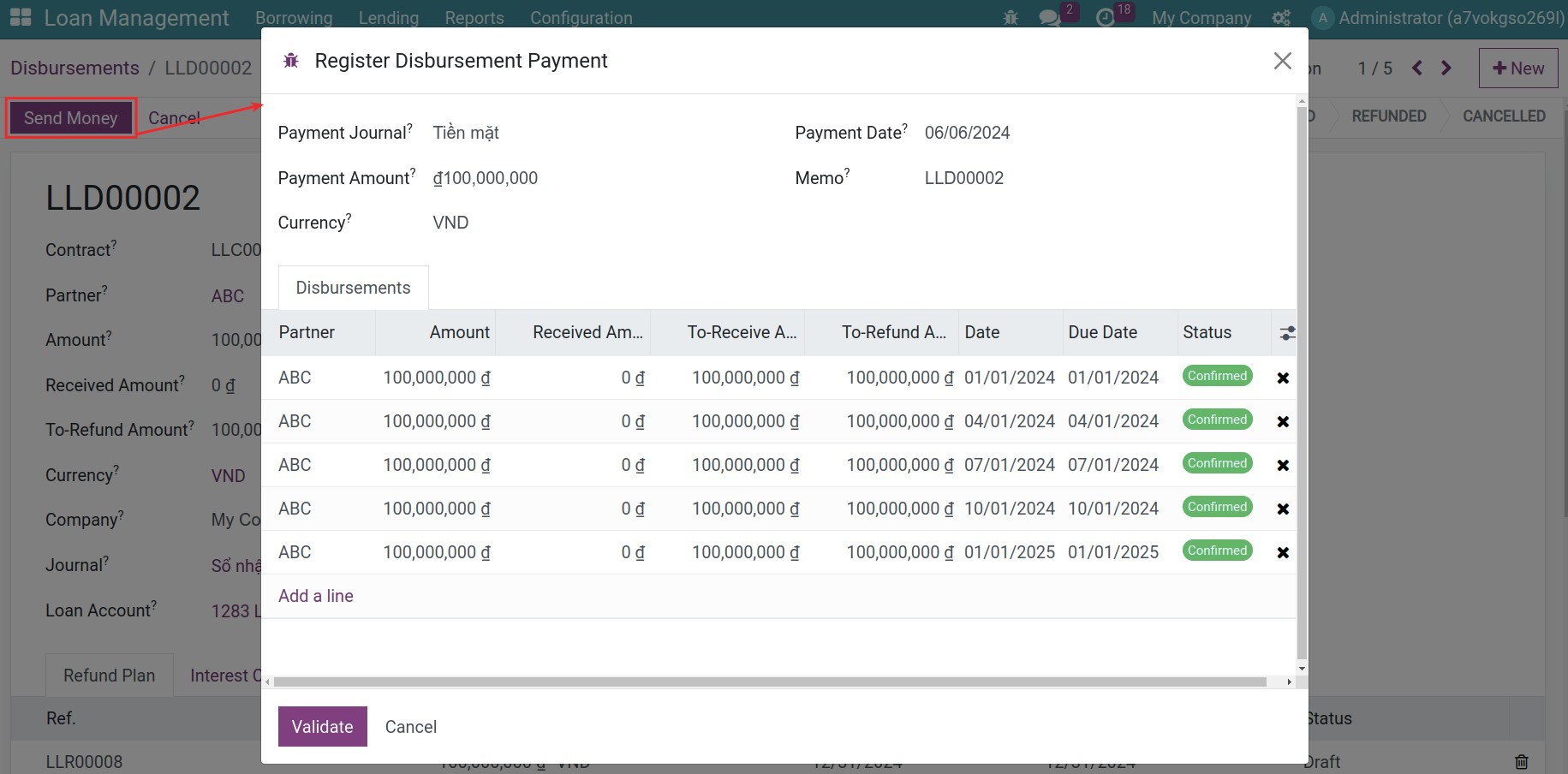Click the Administrator avatar icon
The height and width of the screenshot is (774, 1568).
pos(1323,18)
